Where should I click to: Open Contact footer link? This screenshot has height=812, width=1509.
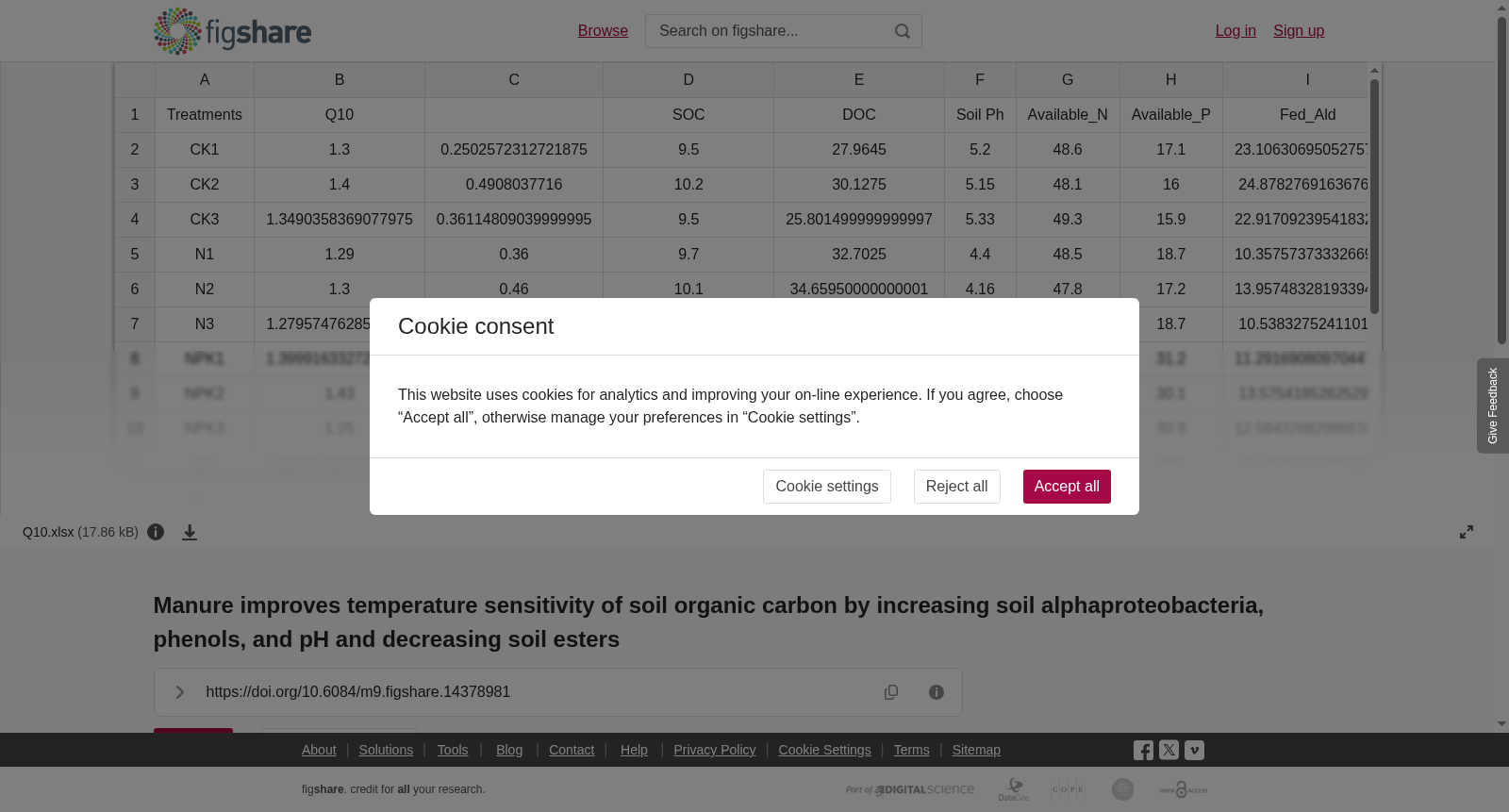(x=572, y=750)
